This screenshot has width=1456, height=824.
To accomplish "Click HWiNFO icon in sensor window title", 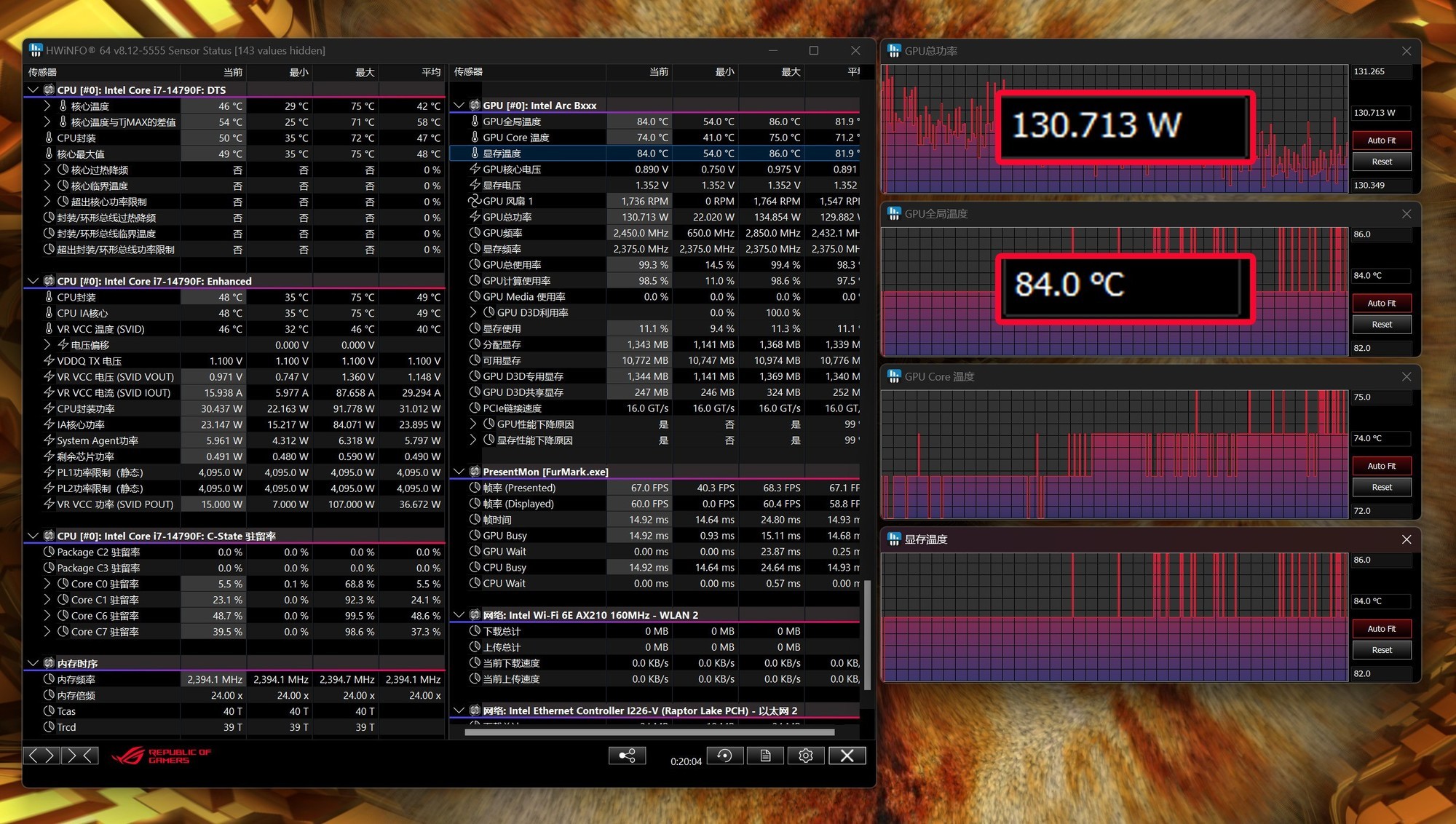I will [x=36, y=50].
